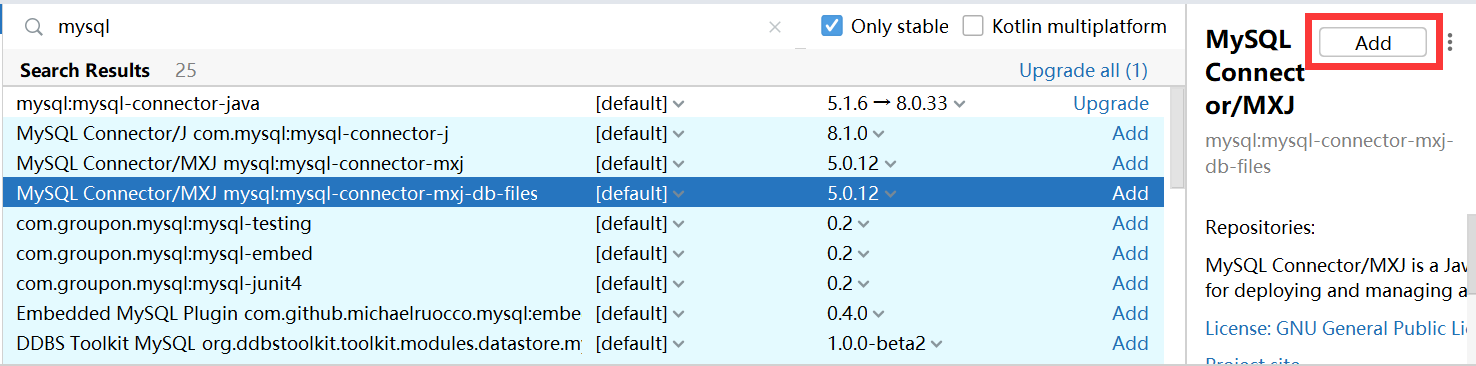The height and width of the screenshot is (366, 1476).
Task: Add the mysql-connector-j dependency
Action: (1130, 133)
